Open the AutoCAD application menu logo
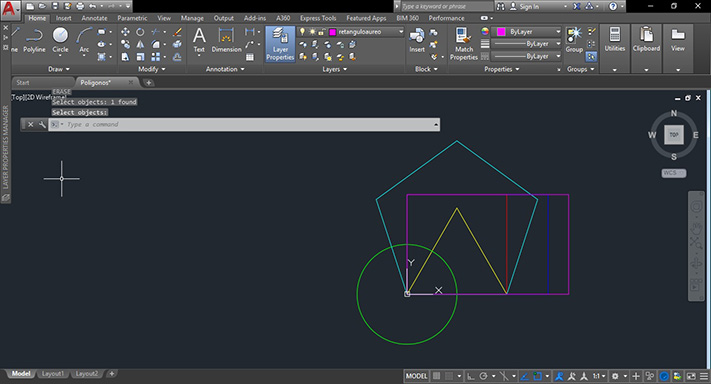Viewport: 711px width, 384px height. click(x=10, y=10)
